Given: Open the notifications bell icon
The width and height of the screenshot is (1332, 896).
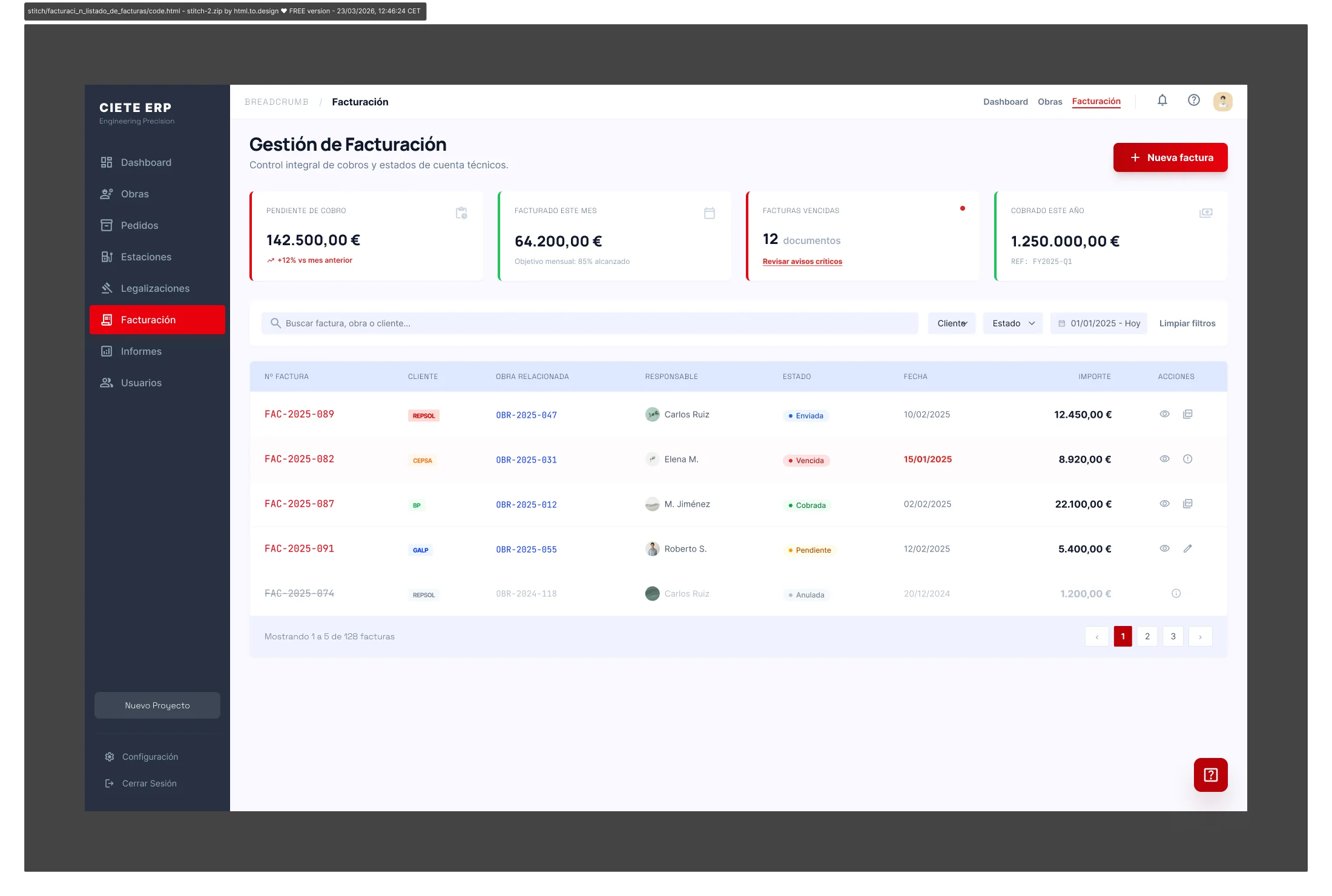Looking at the screenshot, I should [1162, 100].
